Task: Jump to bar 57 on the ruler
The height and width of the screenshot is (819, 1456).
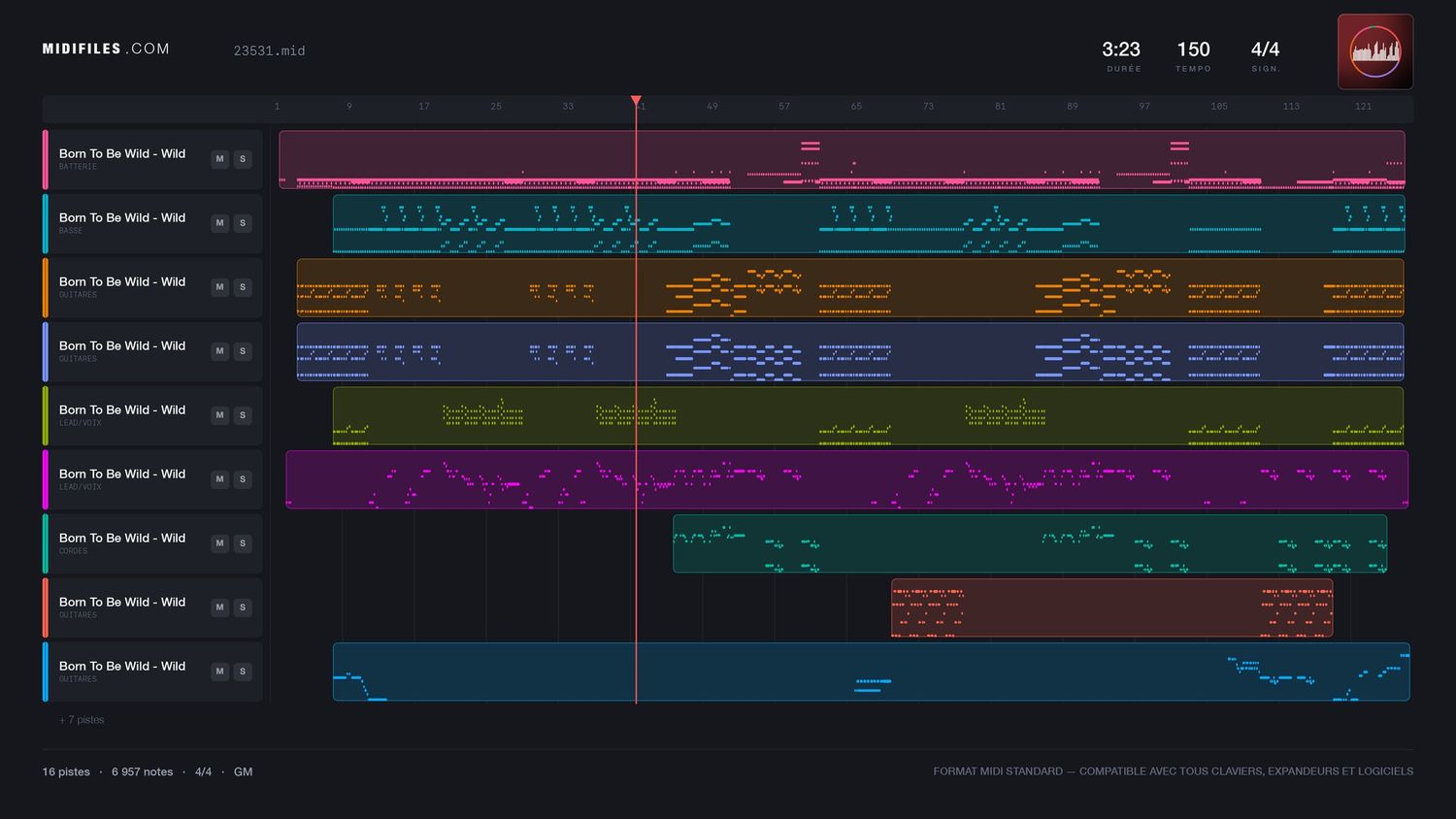Action: (784, 107)
